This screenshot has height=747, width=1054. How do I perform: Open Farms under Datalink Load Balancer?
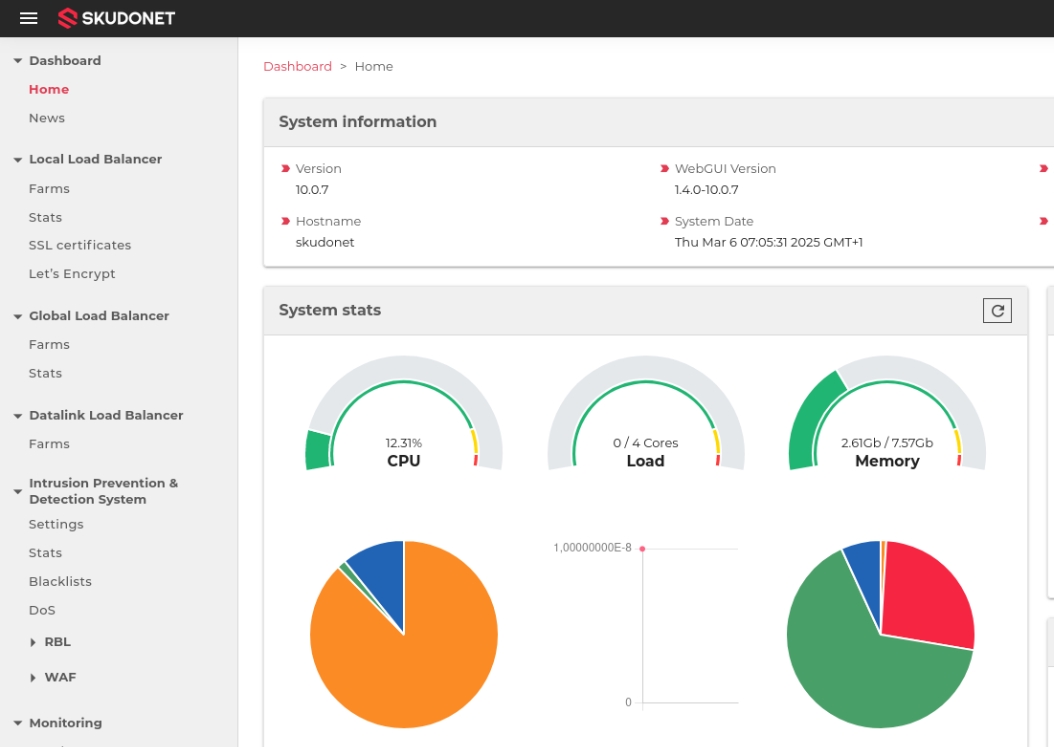49,444
